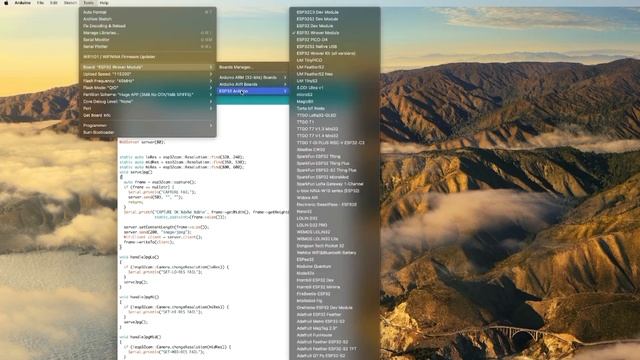Viewport: 640px width, 360px height.
Task: Expand the Flash Frequency "40MHz" submenu
Action: pyautogui.click(x=147, y=81)
